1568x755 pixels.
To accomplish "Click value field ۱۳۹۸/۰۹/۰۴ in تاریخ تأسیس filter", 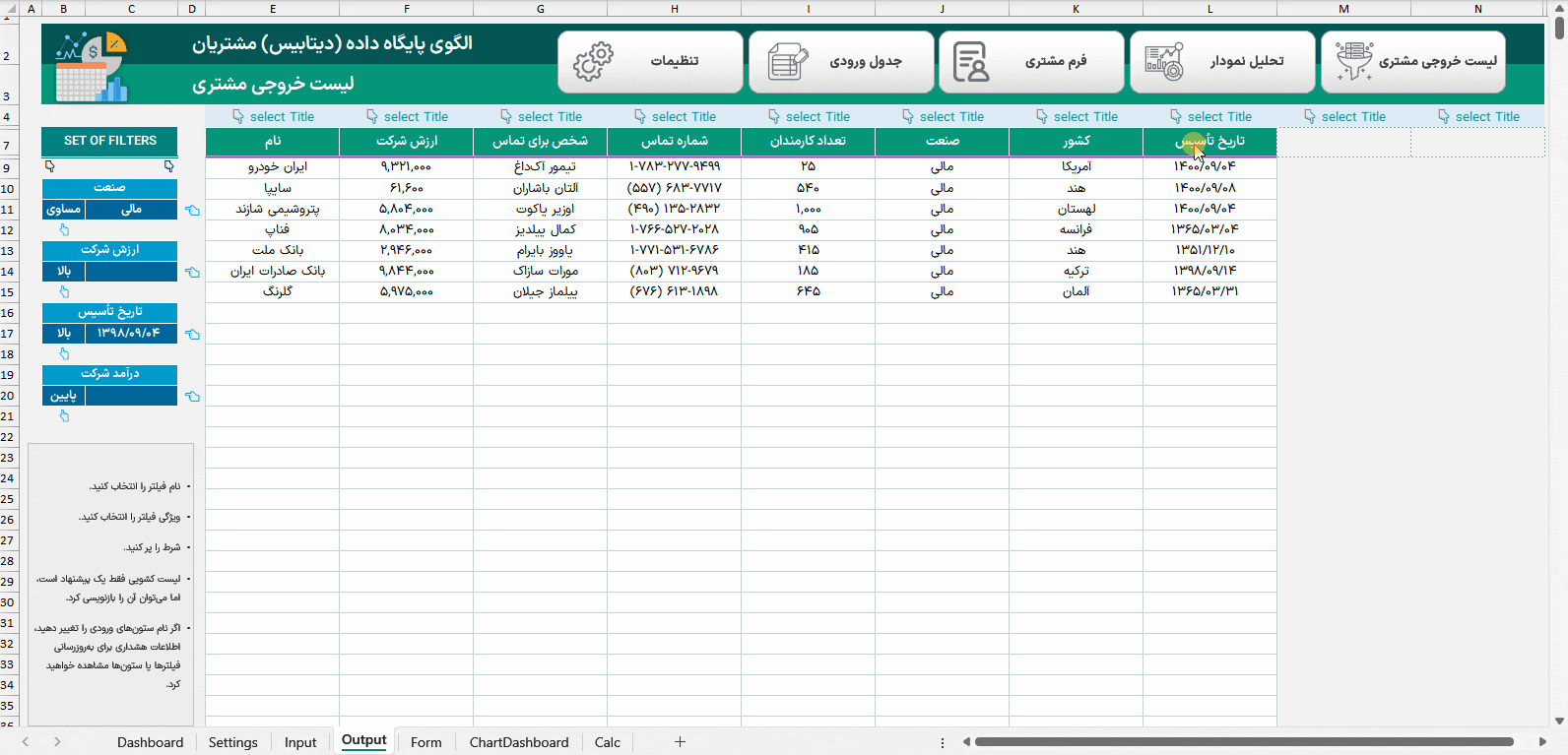I will coord(131,334).
